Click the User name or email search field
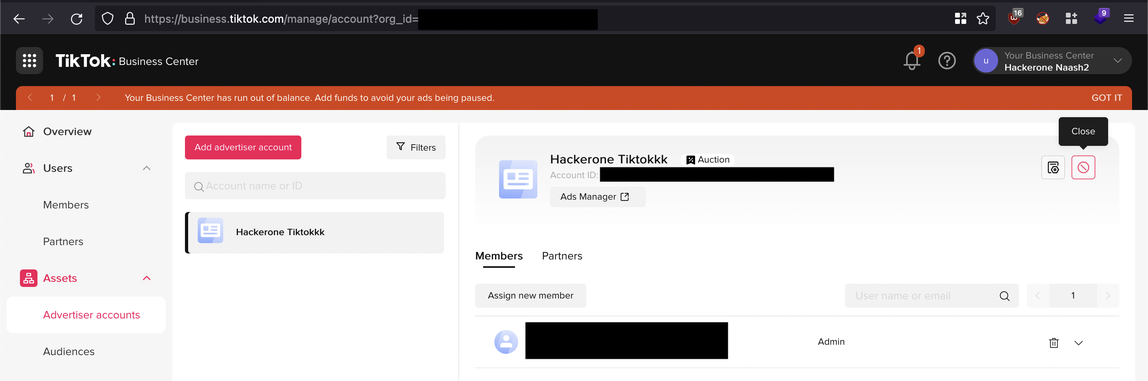The image size is (1148, 381). pyautogui.click(x=931, y=296)
